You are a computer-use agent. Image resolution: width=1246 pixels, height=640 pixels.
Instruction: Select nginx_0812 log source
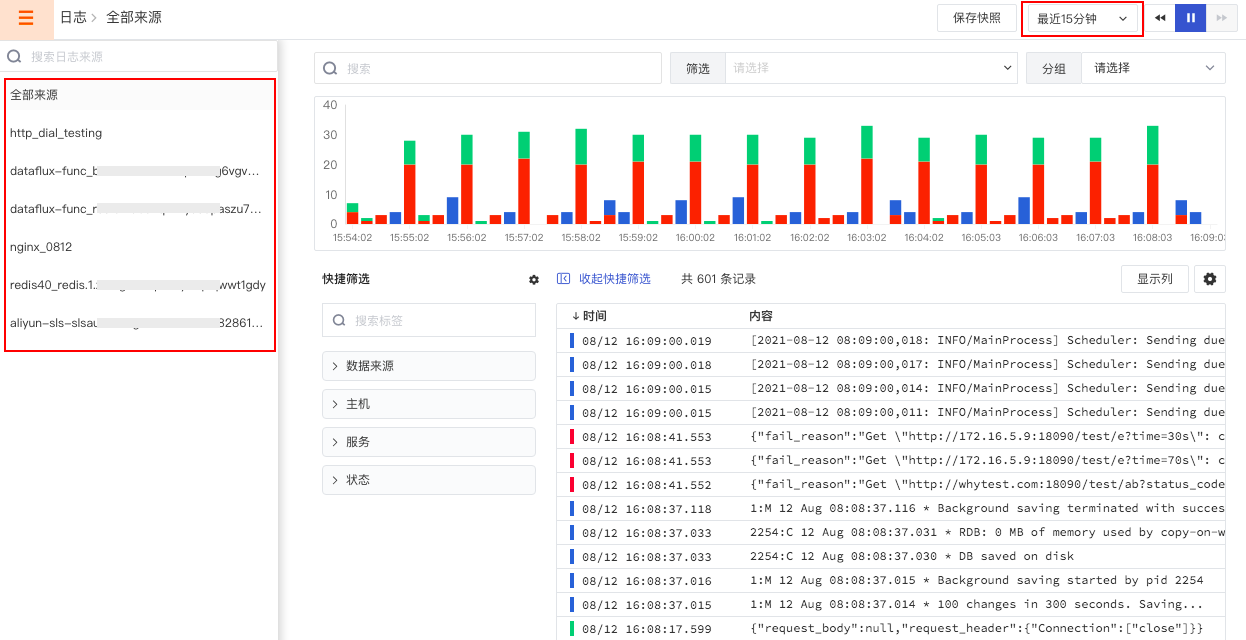tap(139, 247)
